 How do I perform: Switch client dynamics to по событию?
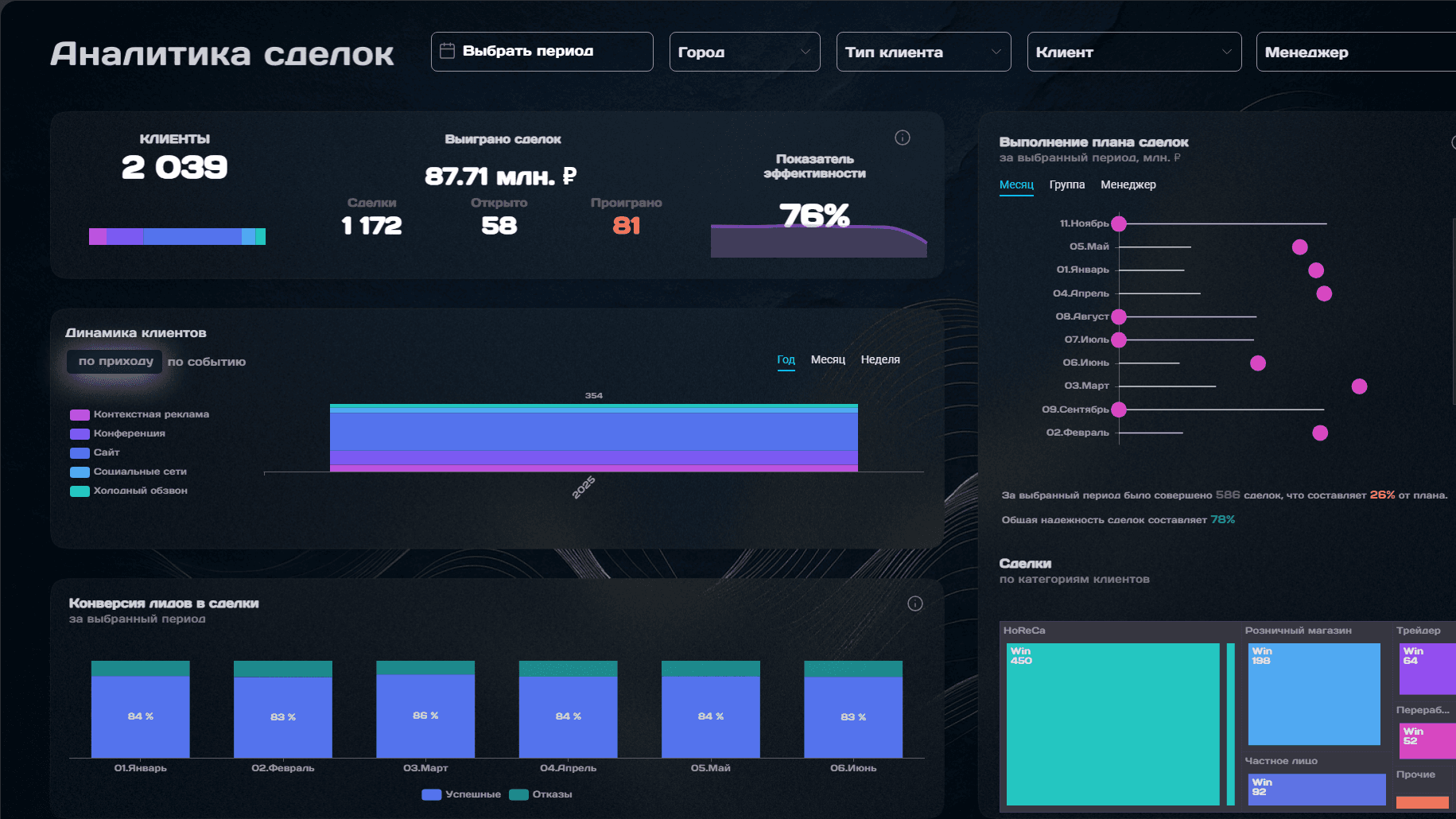(207, 362)
